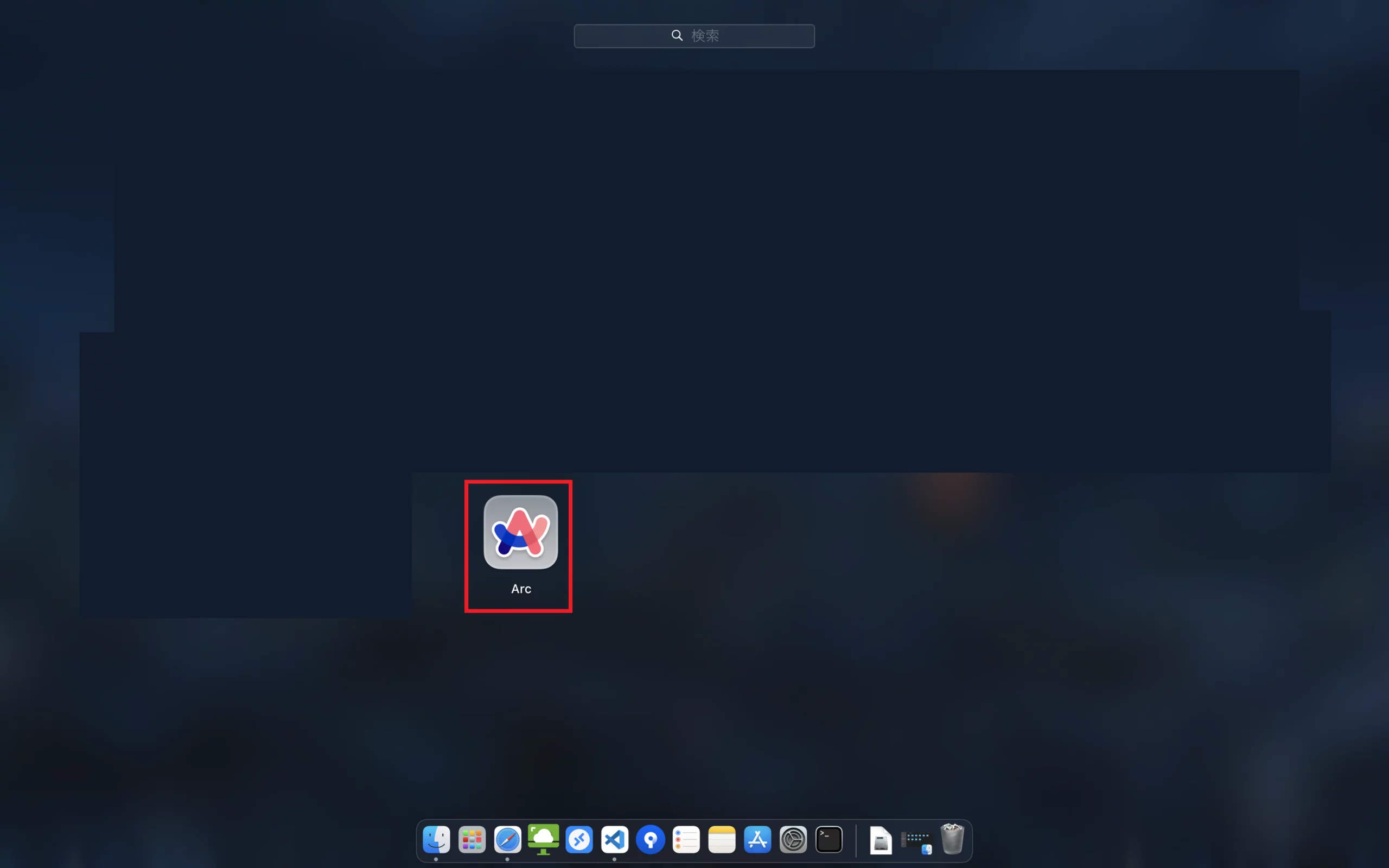Click the Launchpad icon in Dock
The image size is (1389, 868).
click(472, 839)
